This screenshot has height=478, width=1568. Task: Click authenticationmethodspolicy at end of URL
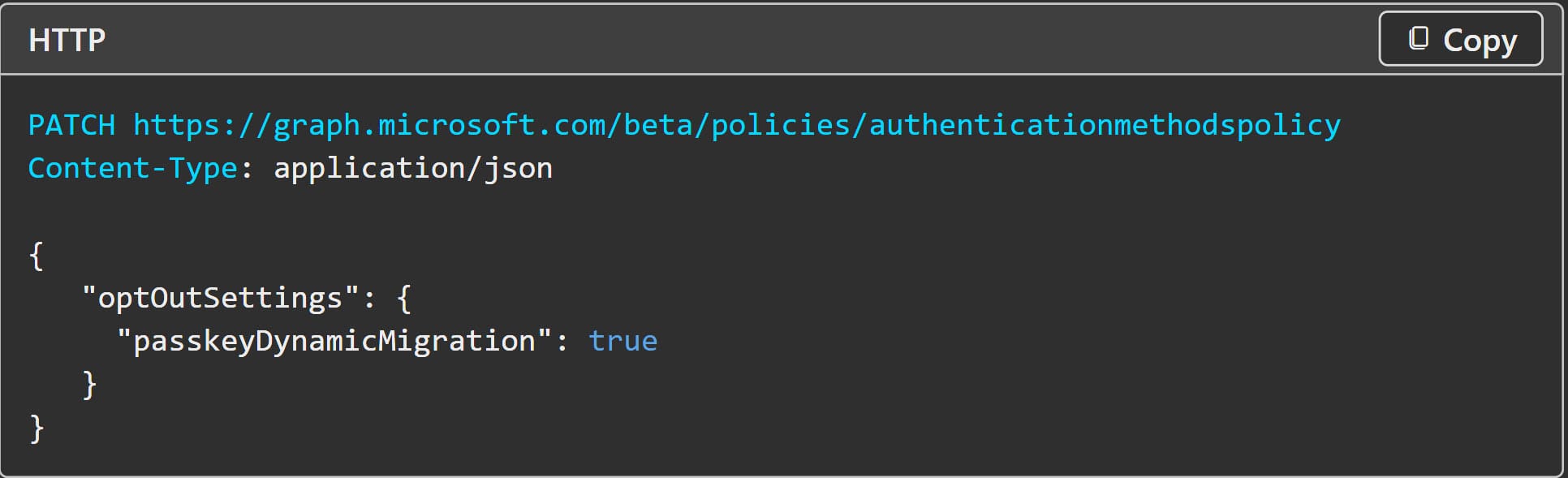(x=1105, y=125)
